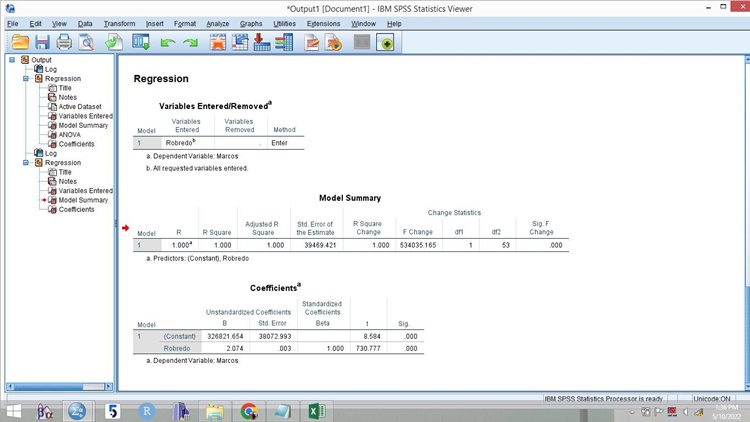Click the horizontal scrollbar of the outline pane
This screenshot has width=750, height=422.
point(59,386)
